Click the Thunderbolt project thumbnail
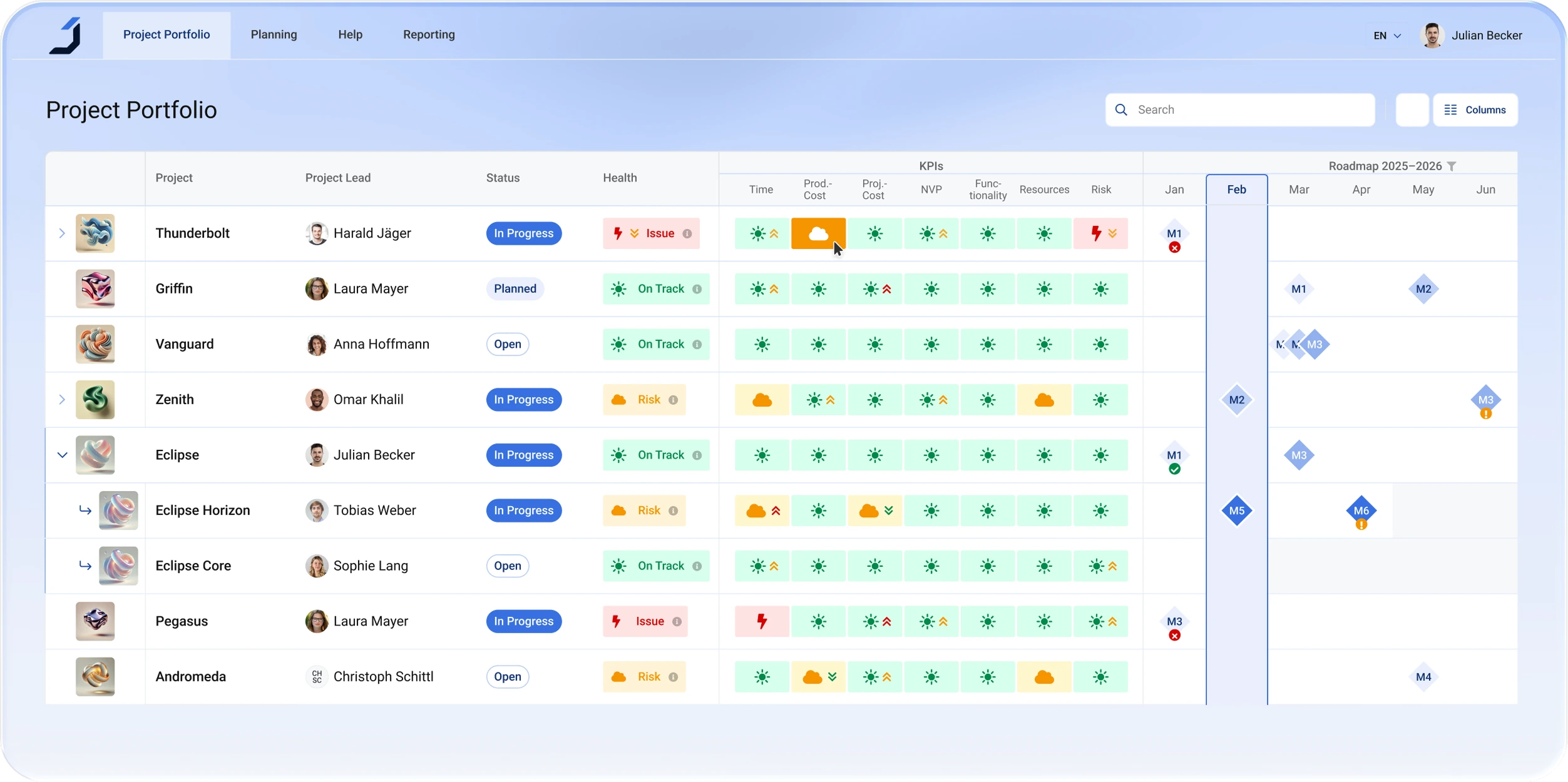The image size is (1568, 782). 95,233
